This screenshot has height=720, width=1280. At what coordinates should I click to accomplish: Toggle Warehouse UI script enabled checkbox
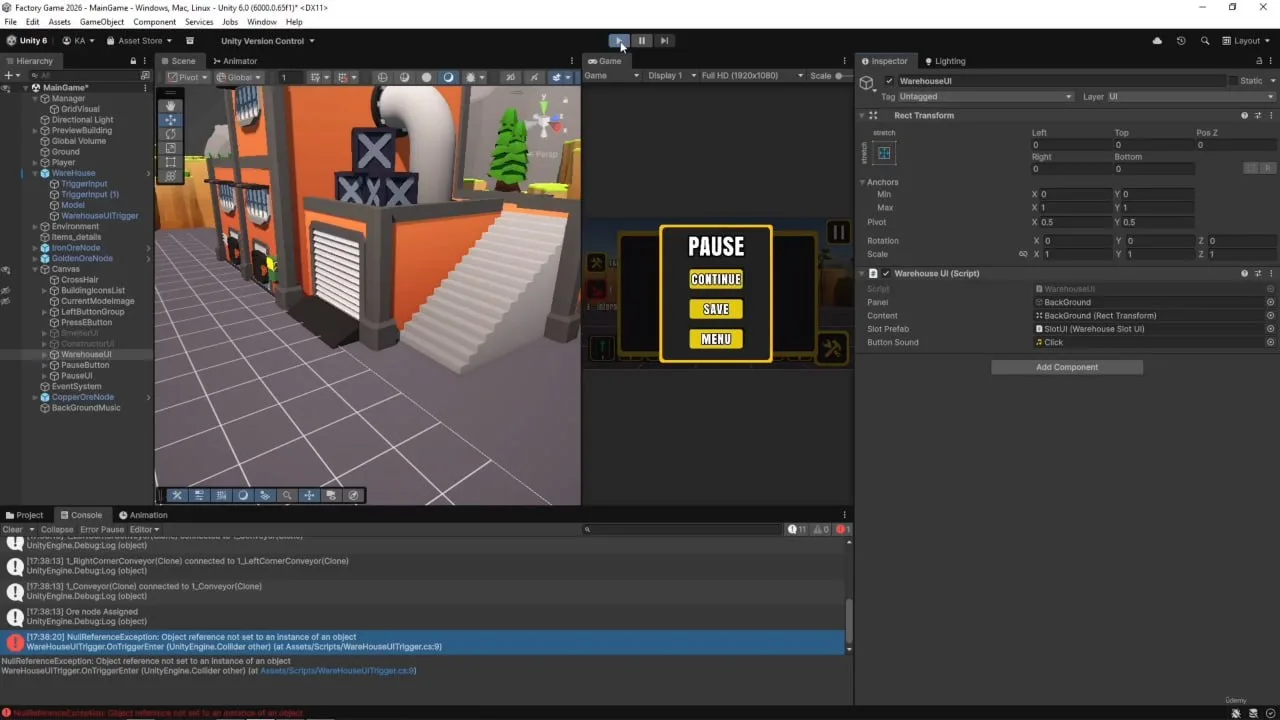pos(885,273)
